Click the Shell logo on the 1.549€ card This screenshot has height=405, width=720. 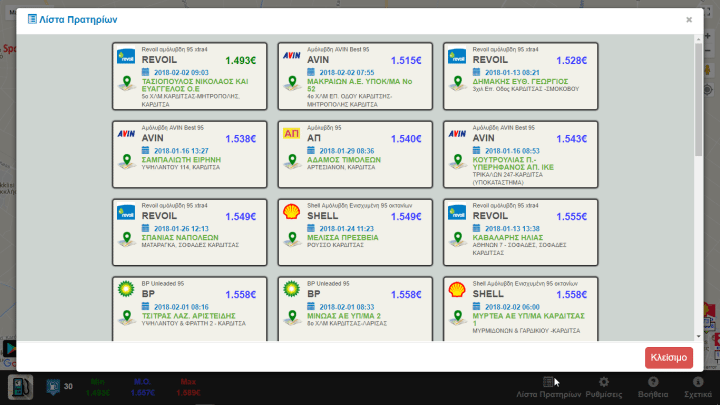coord(292,212)
